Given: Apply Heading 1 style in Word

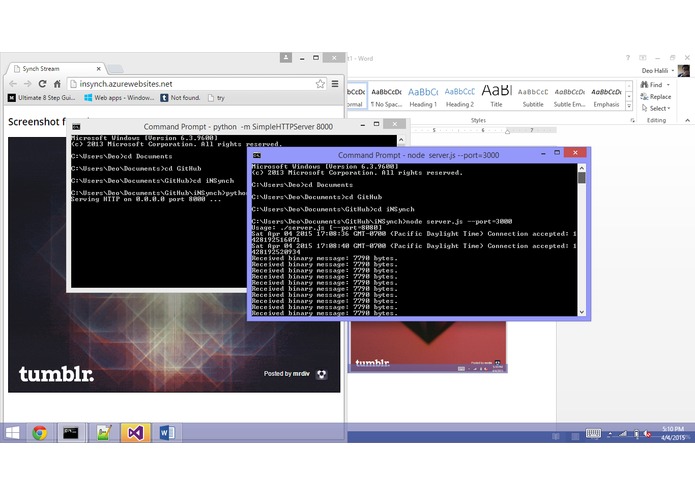Looking at the screenshot, I should point(423,97).
